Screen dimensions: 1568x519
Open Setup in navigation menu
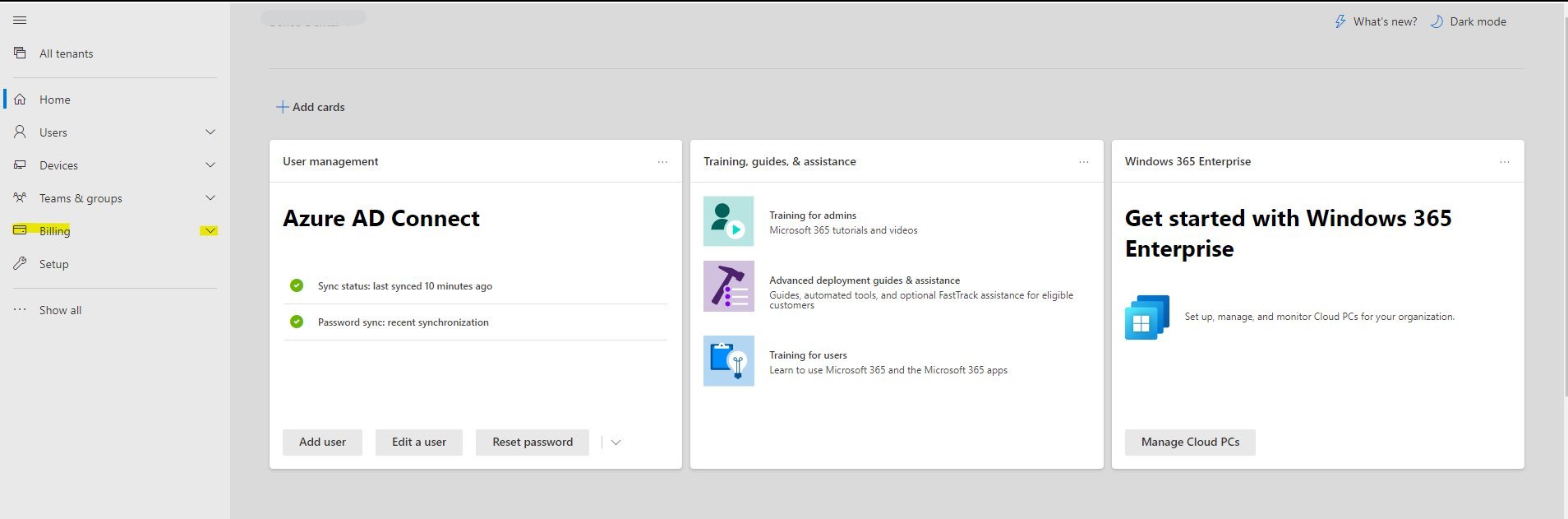point(54,264)
